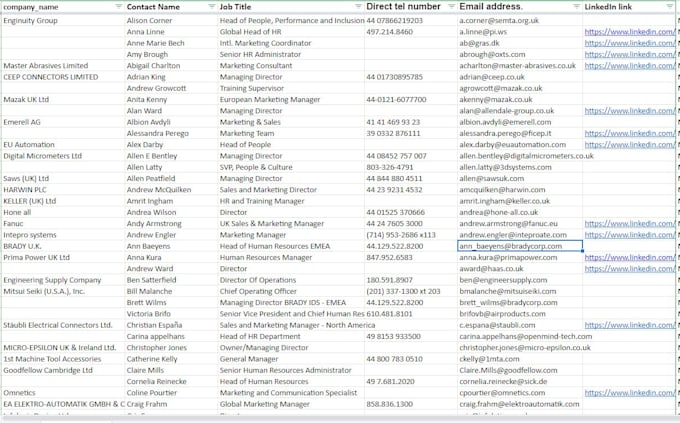
Task: Open Anna Linne's LinkedIn link
Action: click(x=630, y=32)
